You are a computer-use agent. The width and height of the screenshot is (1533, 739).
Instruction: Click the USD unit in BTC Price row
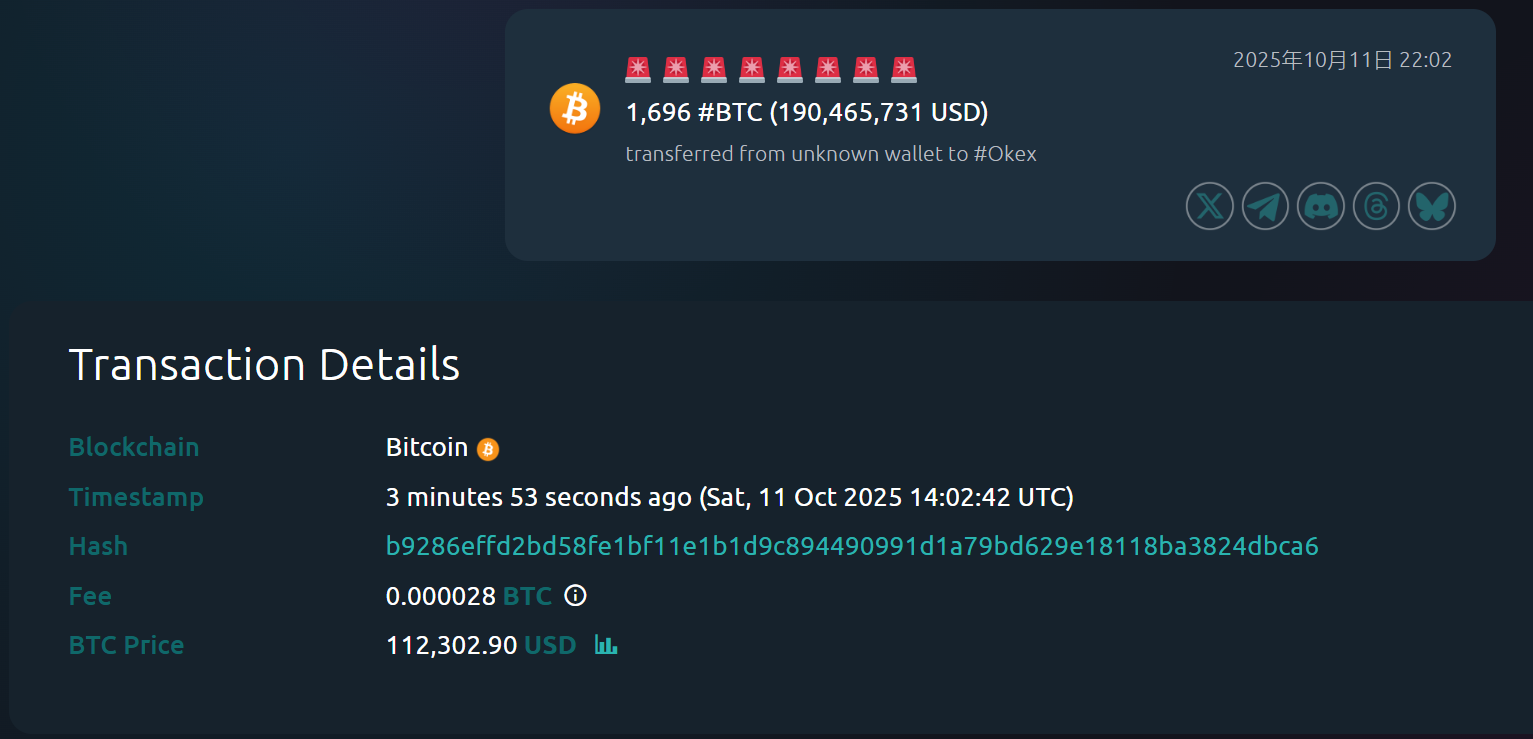(550, 645)
